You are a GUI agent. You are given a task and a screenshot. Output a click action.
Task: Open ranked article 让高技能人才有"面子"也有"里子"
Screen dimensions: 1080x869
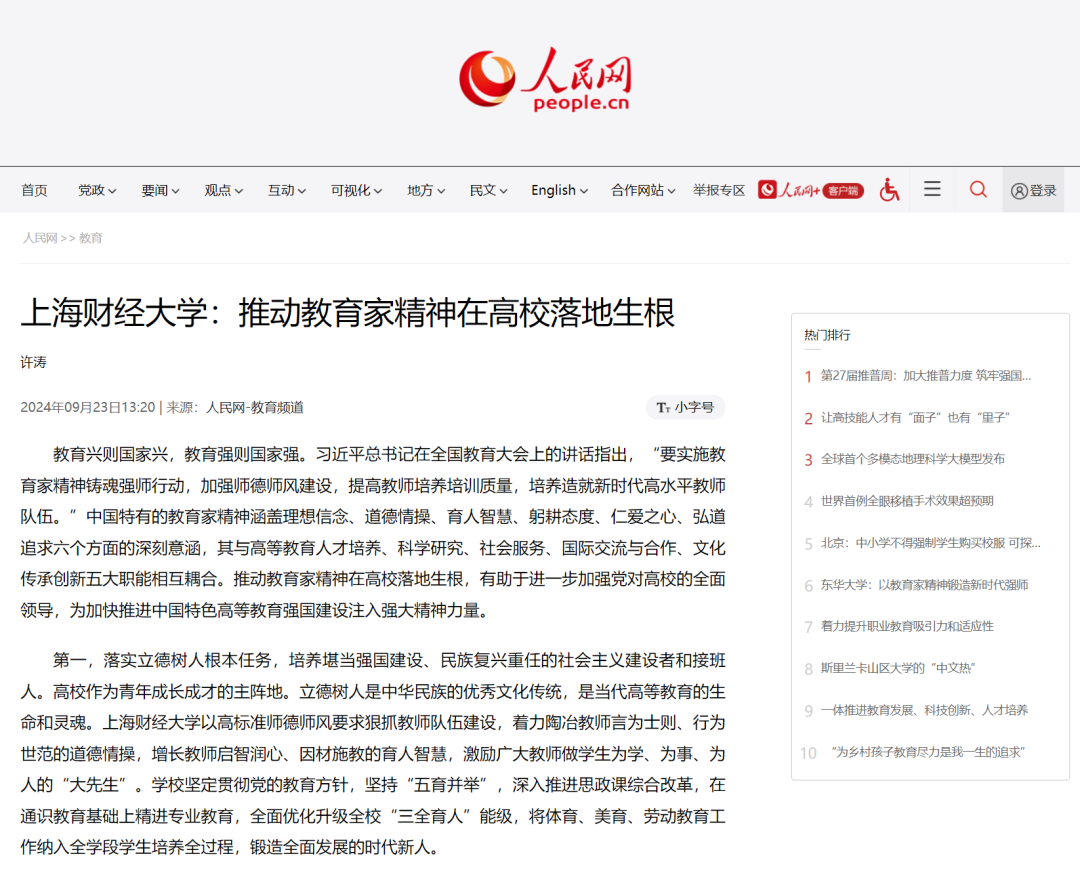click(915, 417)
